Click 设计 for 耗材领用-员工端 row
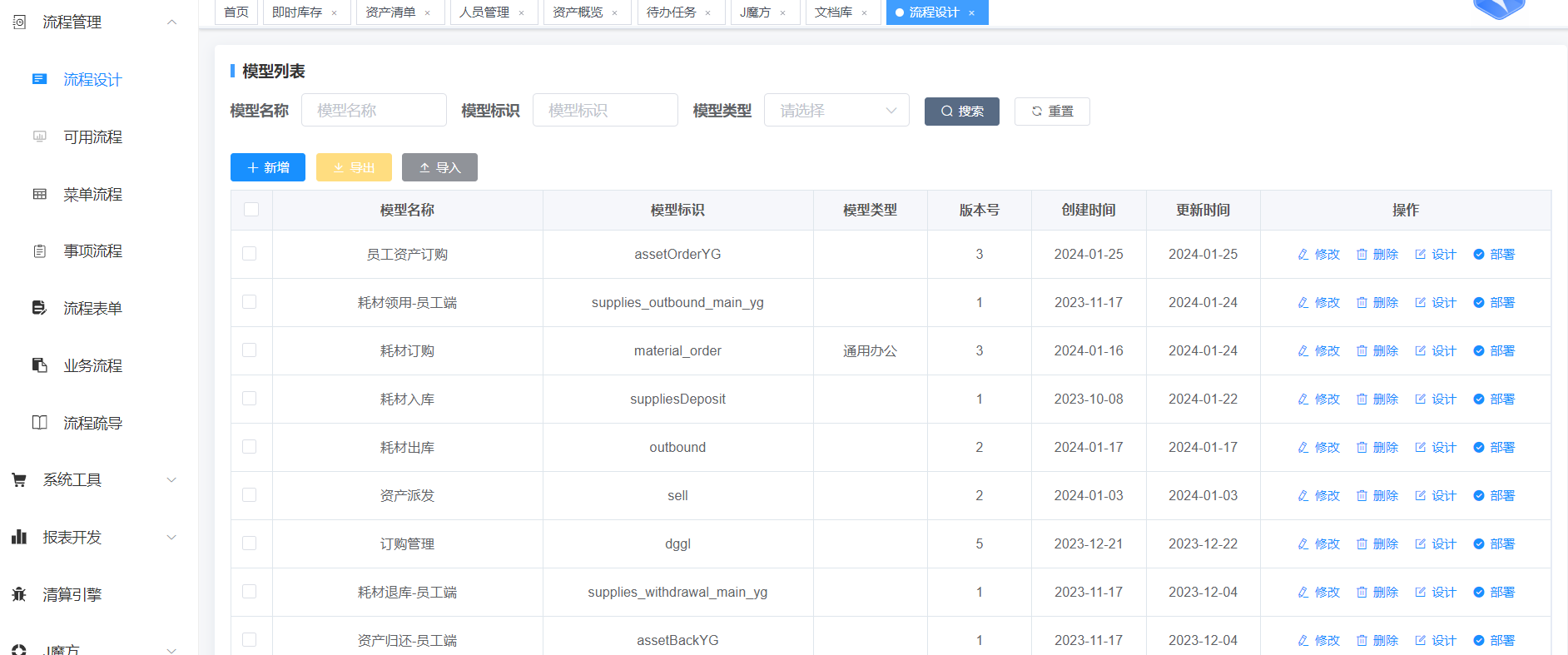This screenshot has height=655, width=1568. click(x=1435, y=303)
